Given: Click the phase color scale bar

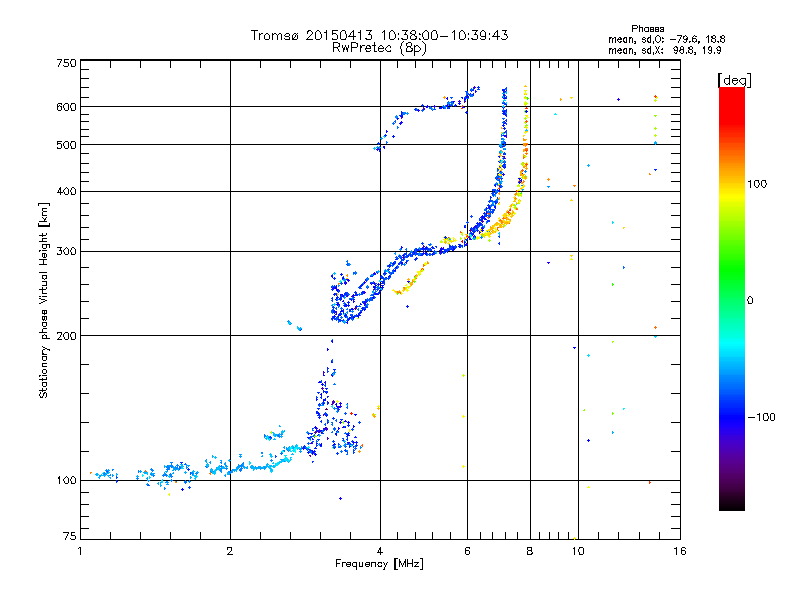Looking at the screenshot, I should click(732, 298).
